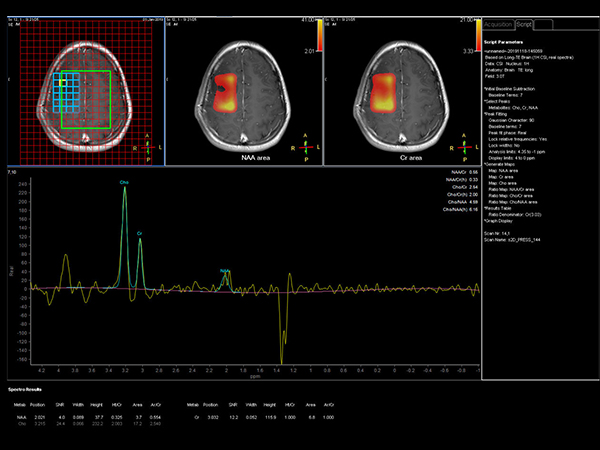Click the Cho/Cr 2.54 ratio readout
The image size is (600, 450).
point(465,187)
